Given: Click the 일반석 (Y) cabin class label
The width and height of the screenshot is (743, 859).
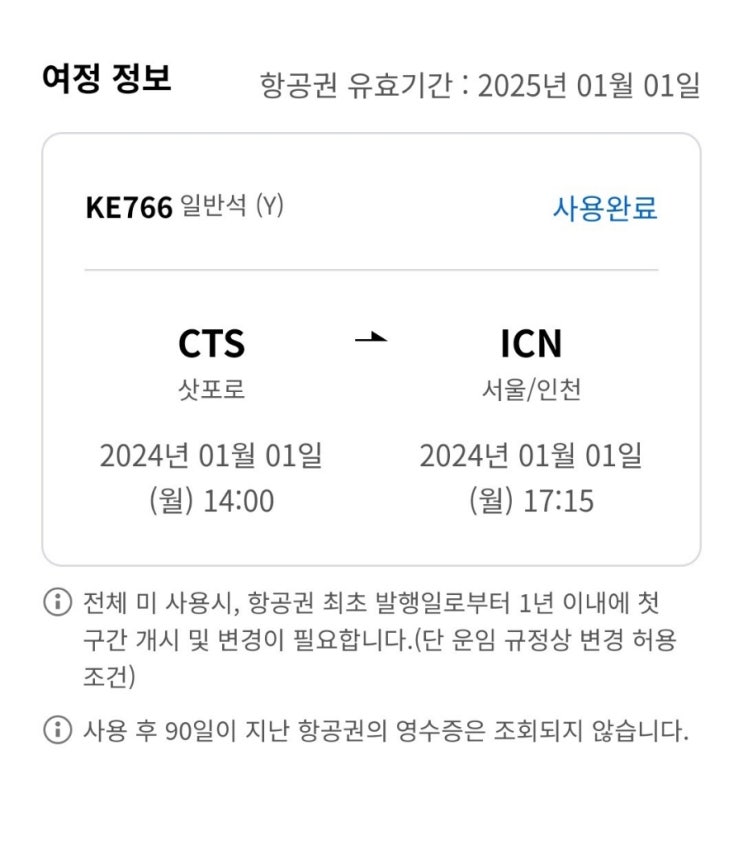Looking at the screenshot, I should coord(232,207).
